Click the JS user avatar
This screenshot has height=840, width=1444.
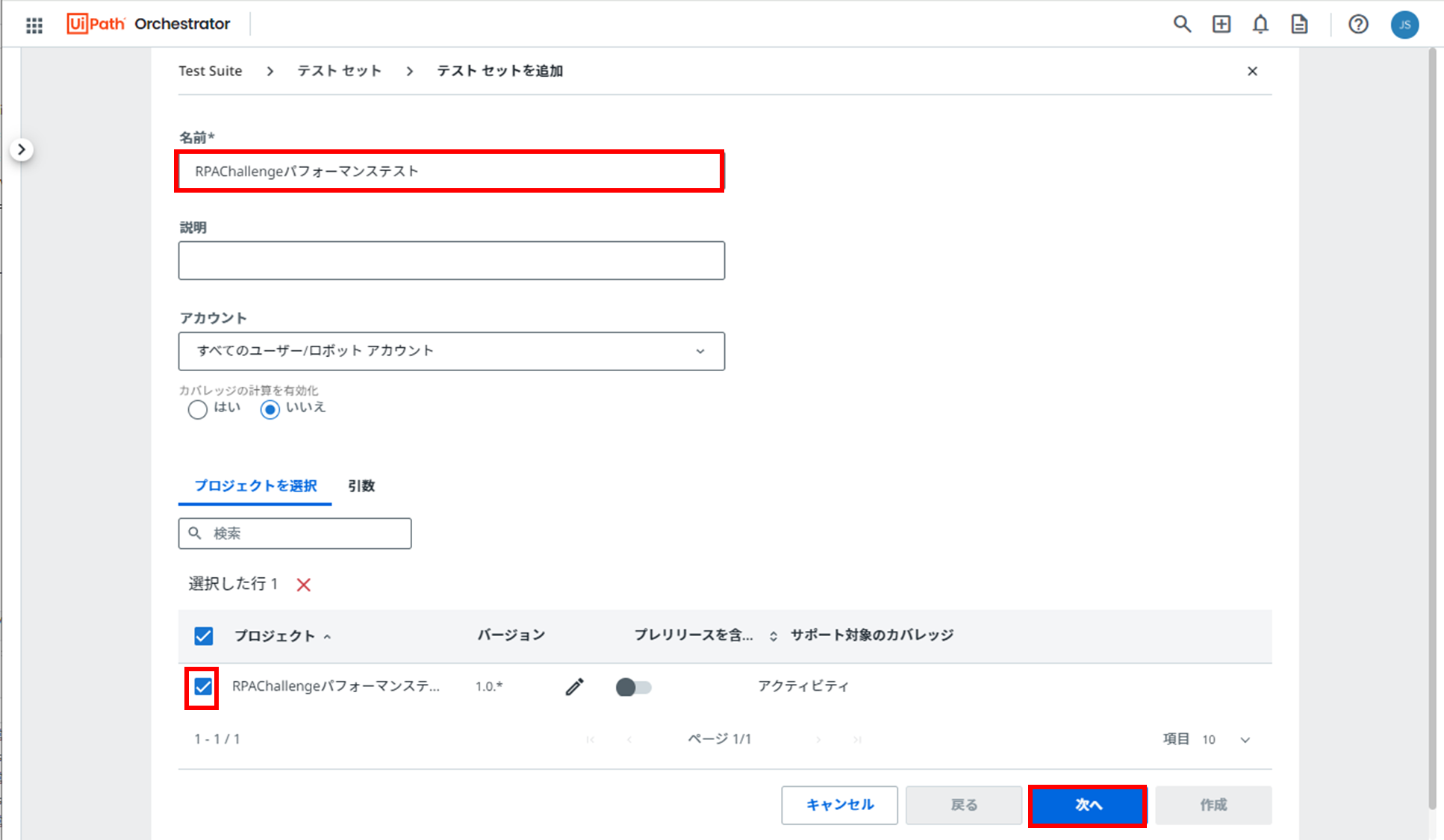coord(1404,24)
